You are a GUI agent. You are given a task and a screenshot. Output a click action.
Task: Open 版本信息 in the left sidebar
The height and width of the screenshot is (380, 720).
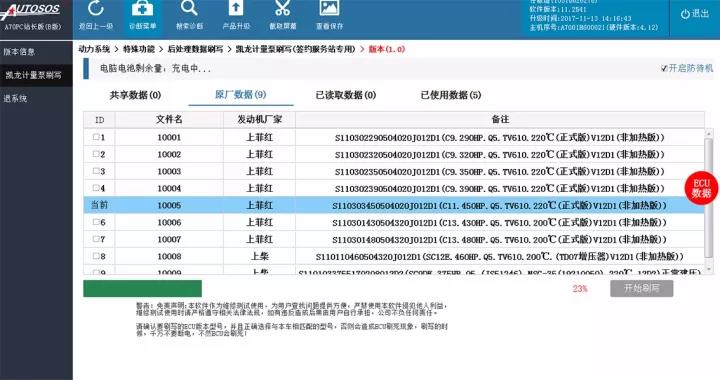[x=19, y=51]
